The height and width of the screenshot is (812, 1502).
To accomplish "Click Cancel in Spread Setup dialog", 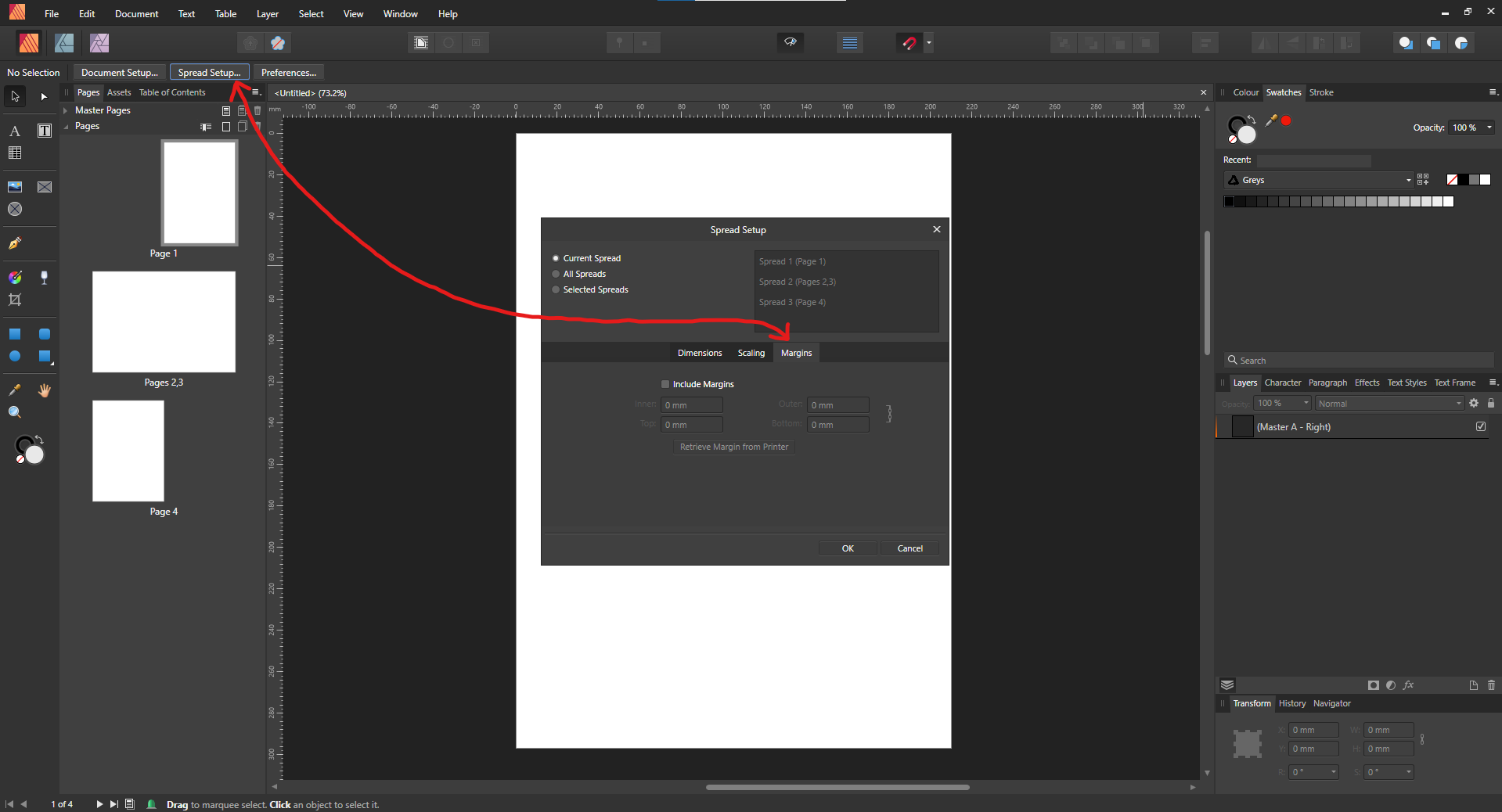I will click(x=909, y=548).
